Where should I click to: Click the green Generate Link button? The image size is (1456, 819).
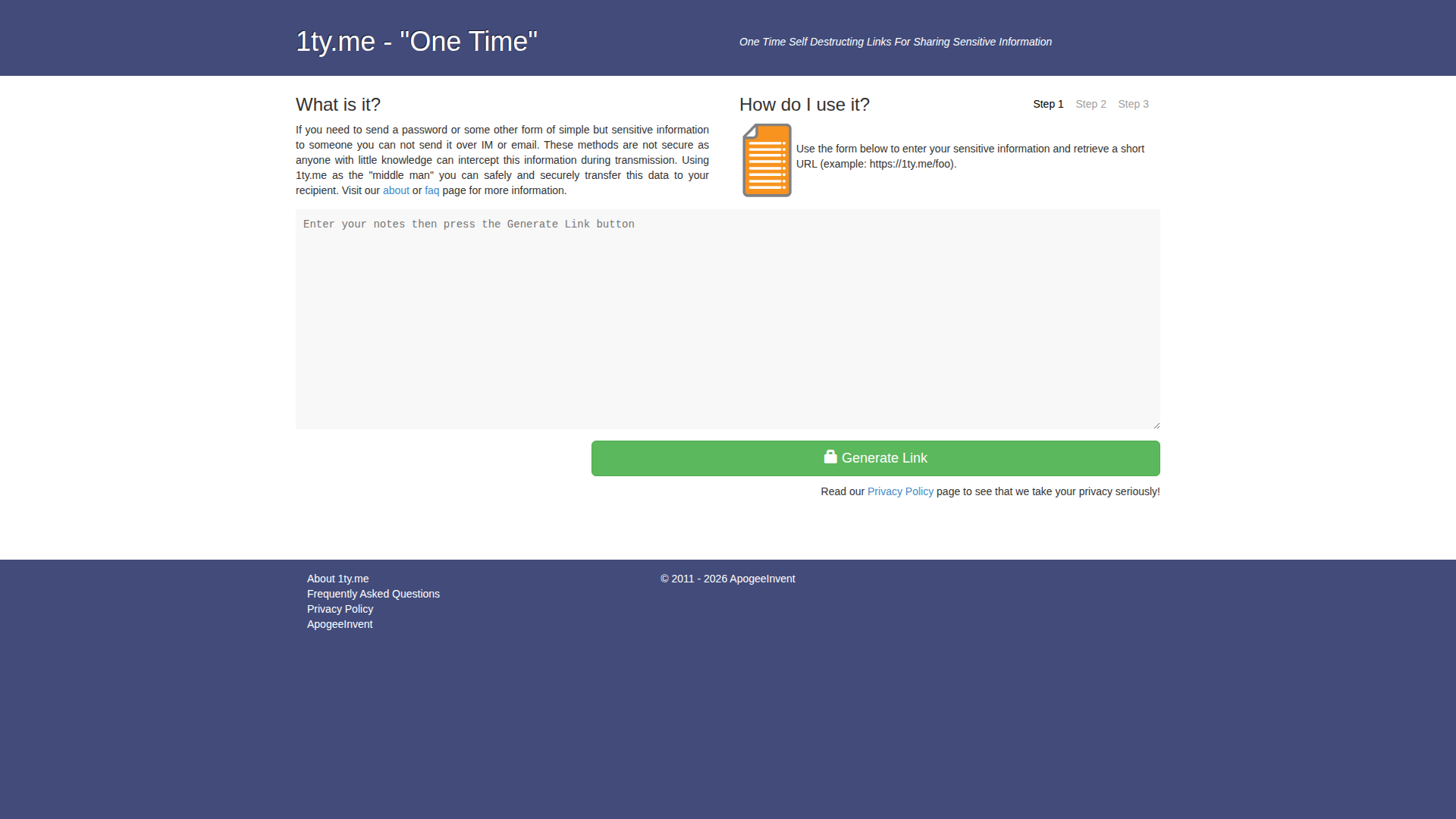(x=876, y=458)
